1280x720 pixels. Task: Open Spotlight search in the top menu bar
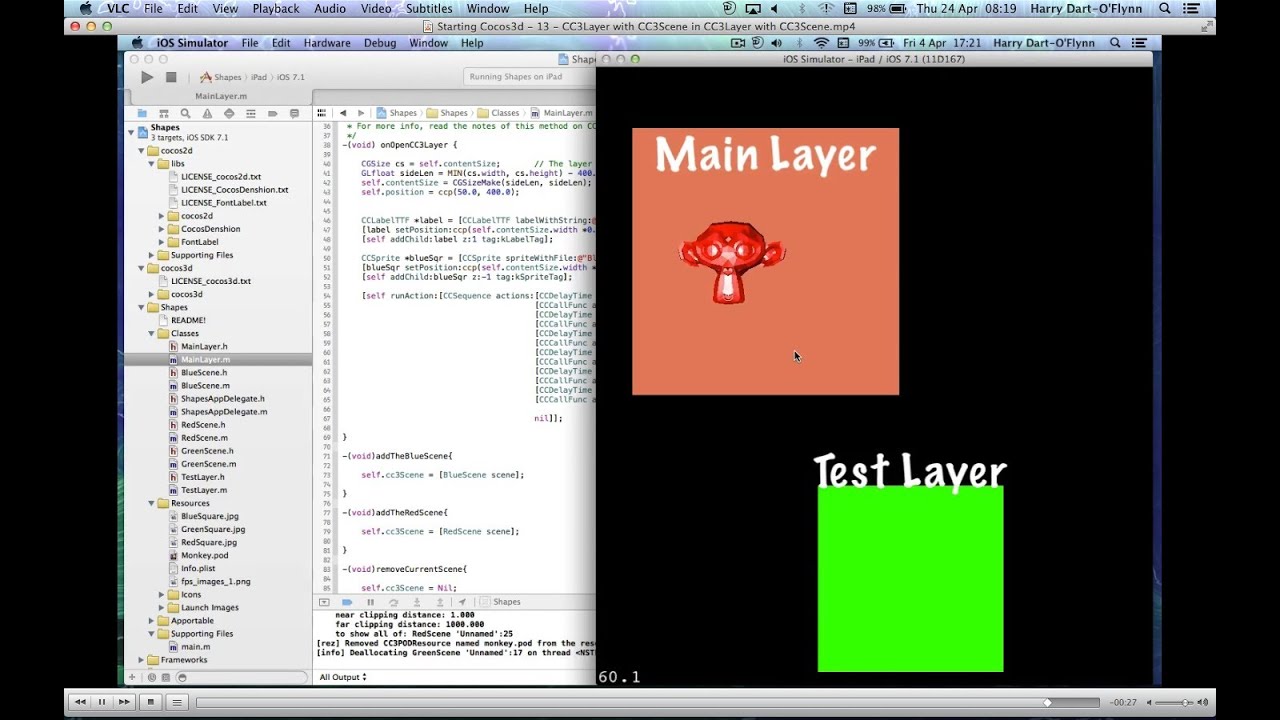pyautogui.click(x=1165, y=8)
